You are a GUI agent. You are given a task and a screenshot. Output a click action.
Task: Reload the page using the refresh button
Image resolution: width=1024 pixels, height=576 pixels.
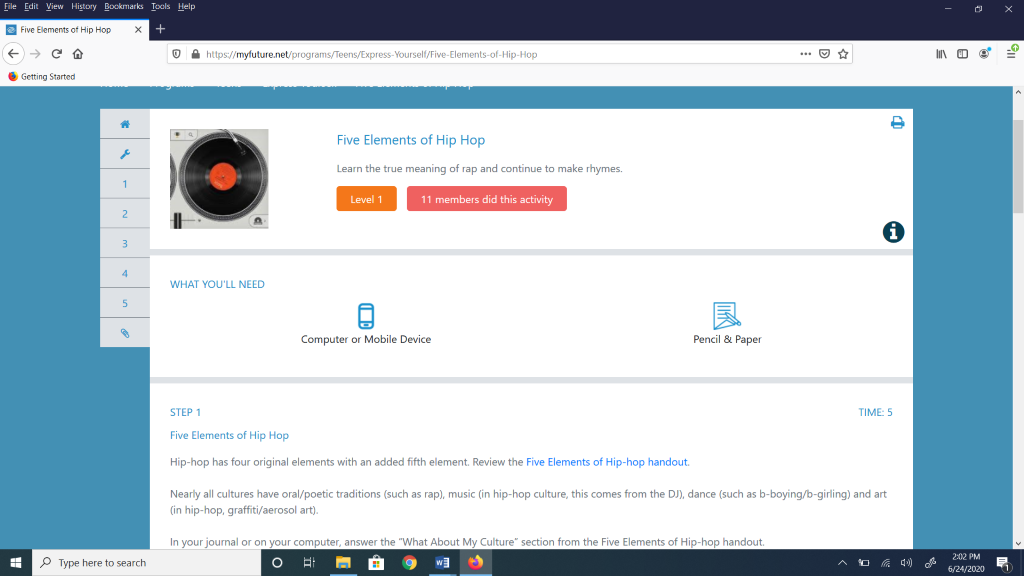[56, 54]
